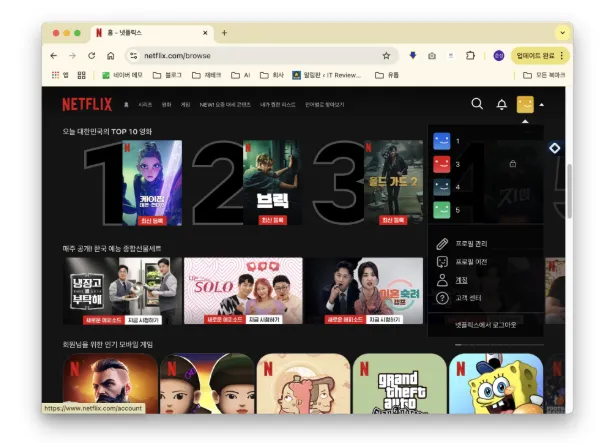This screenshot has width=600, height=443.
Task: Open 시리즈 in Netflix navigation
Action: click(x=145, y=104)
